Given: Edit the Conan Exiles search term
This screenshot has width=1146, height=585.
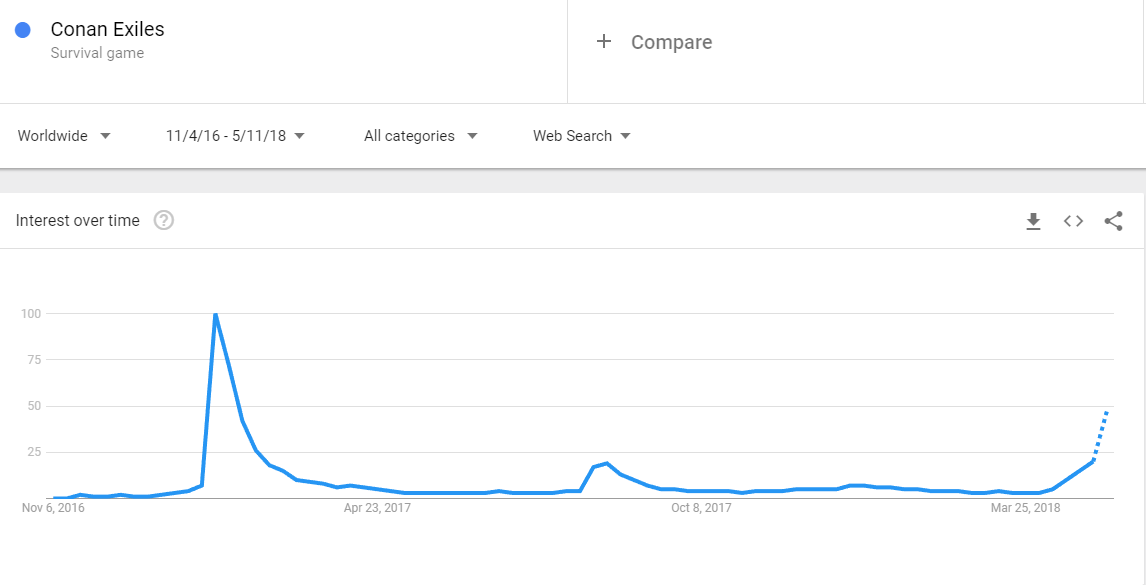Looking at the screenshot, I should [x=107, y=29].
